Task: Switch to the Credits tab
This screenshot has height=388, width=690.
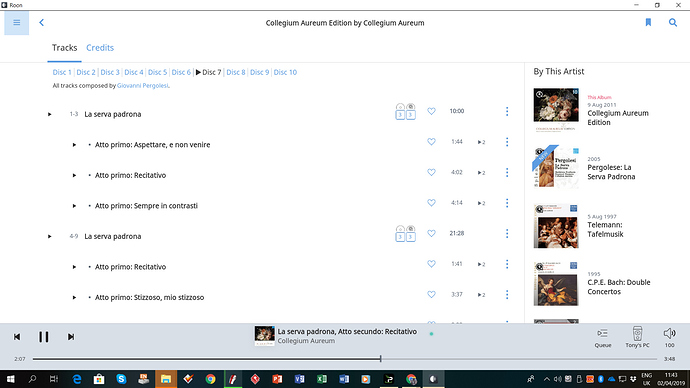Action: point(100,48)
